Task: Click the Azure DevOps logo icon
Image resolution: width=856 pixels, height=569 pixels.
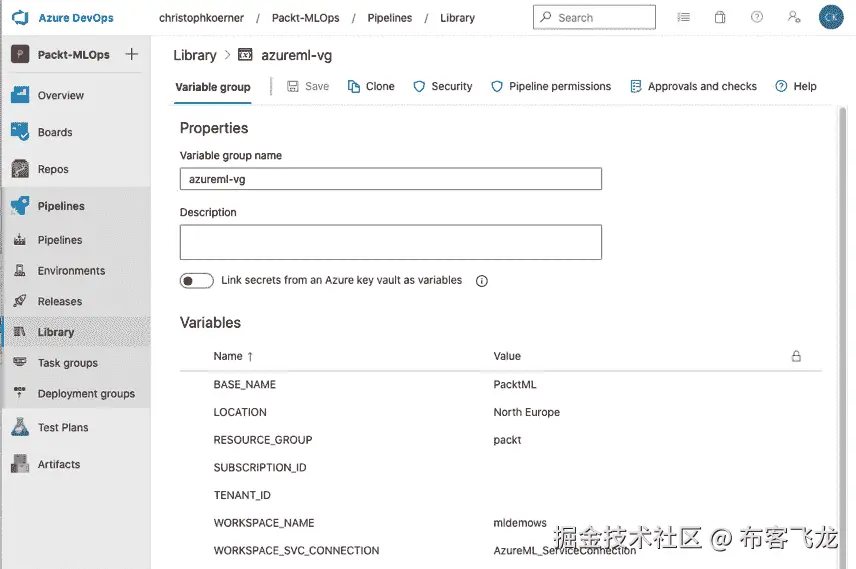Action: (x=20, y=17)
